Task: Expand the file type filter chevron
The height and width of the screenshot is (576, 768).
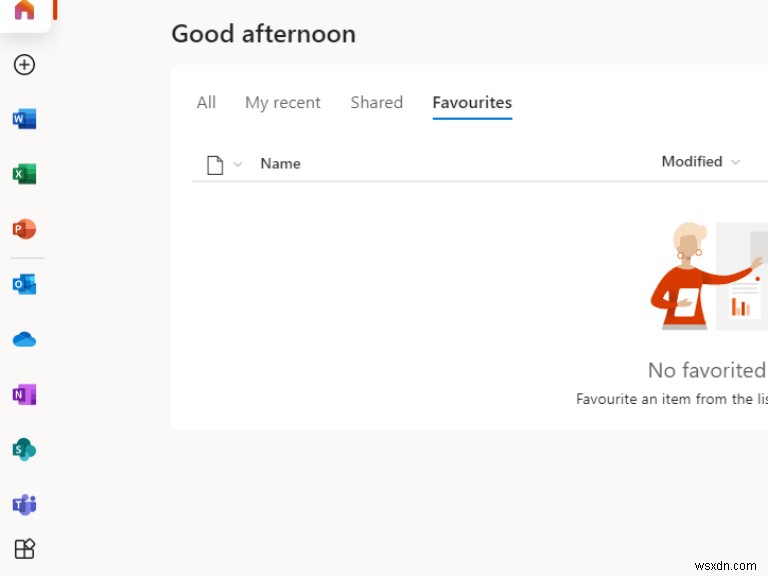Action: (238, 164)
